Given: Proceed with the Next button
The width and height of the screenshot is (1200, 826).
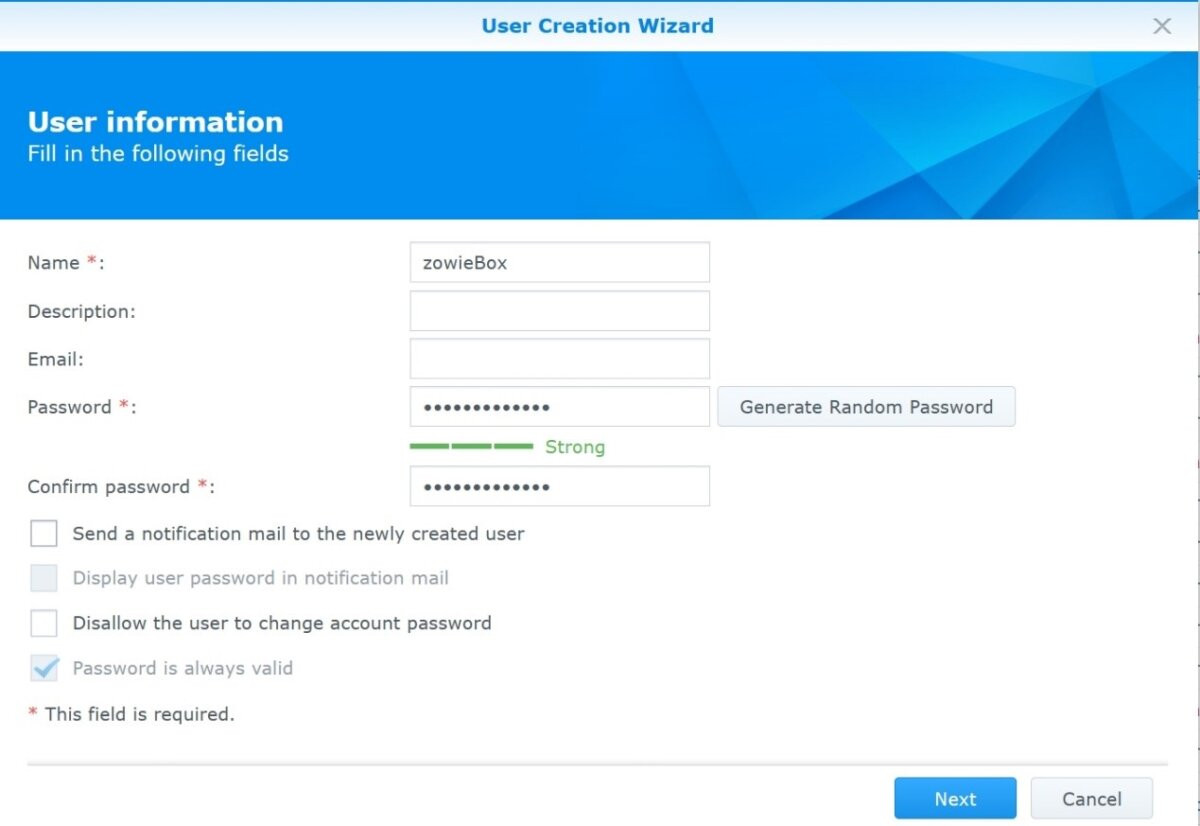Looking at the screenshot, I should (x=955, y=799).
